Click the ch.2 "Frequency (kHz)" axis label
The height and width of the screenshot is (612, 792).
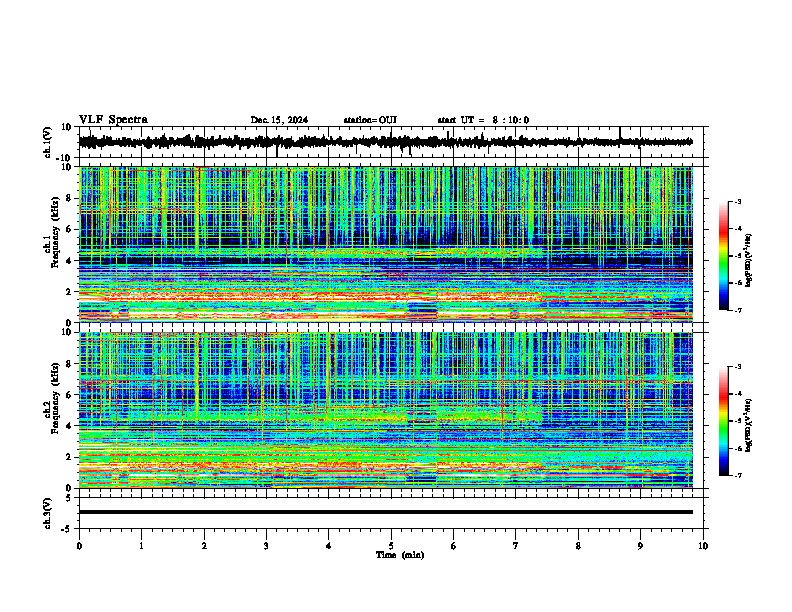[55, 398]
